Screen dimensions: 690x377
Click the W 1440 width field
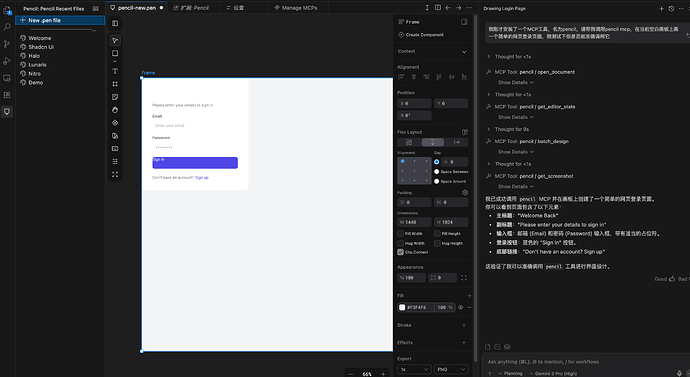pos(415,222)
